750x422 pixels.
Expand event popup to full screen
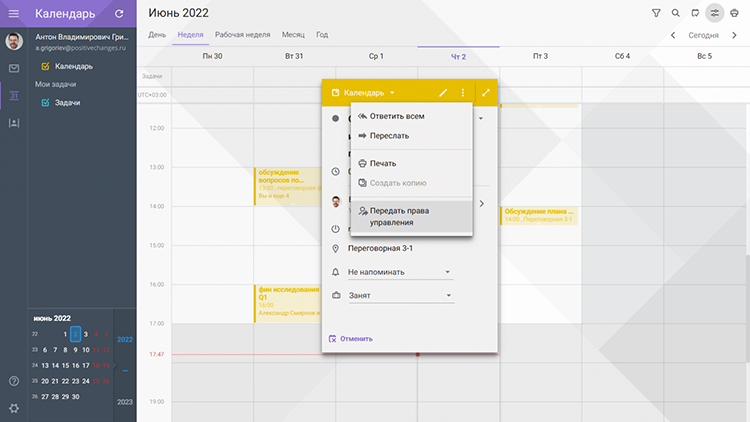click(485, 93)
